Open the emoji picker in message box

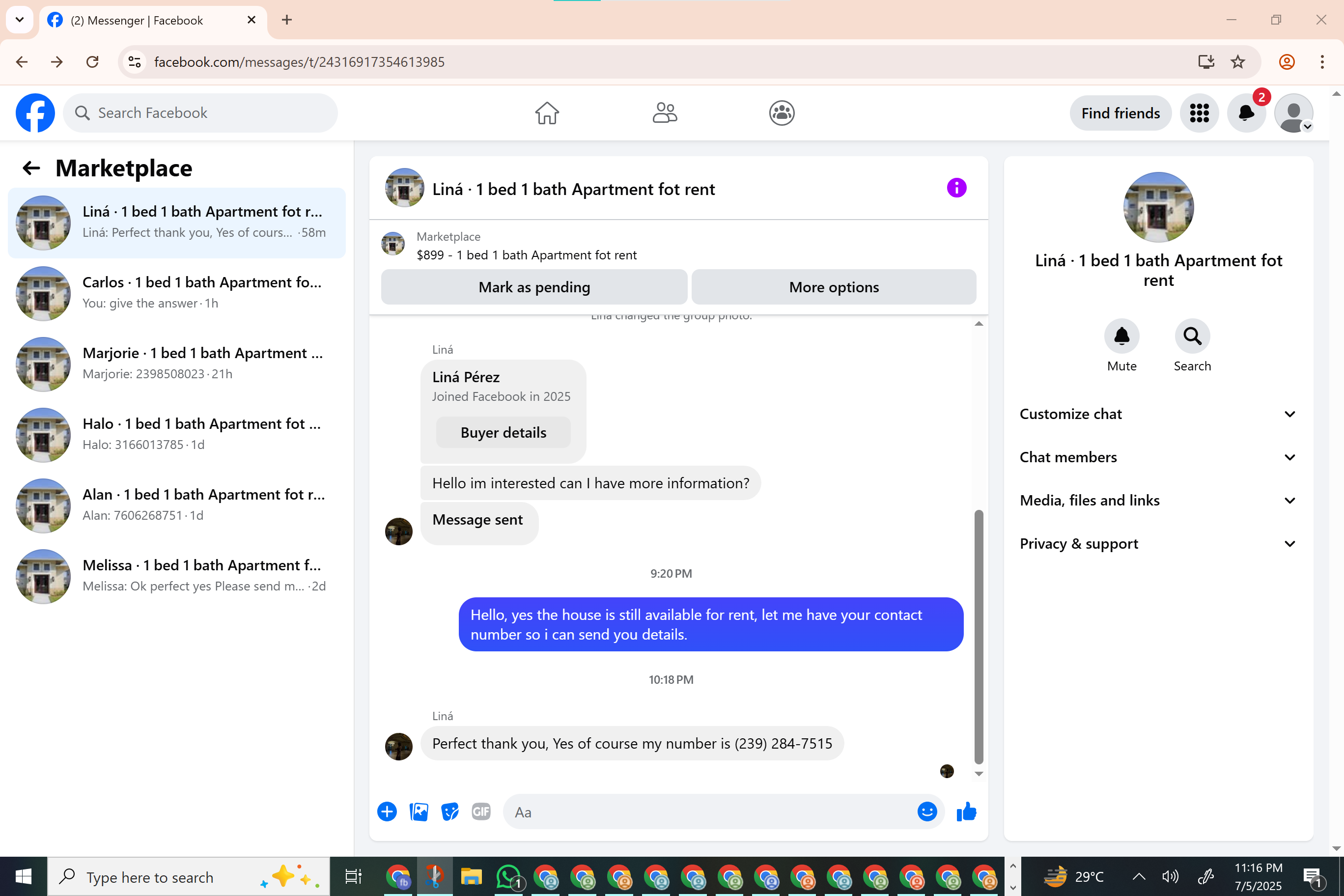[927, 812]
